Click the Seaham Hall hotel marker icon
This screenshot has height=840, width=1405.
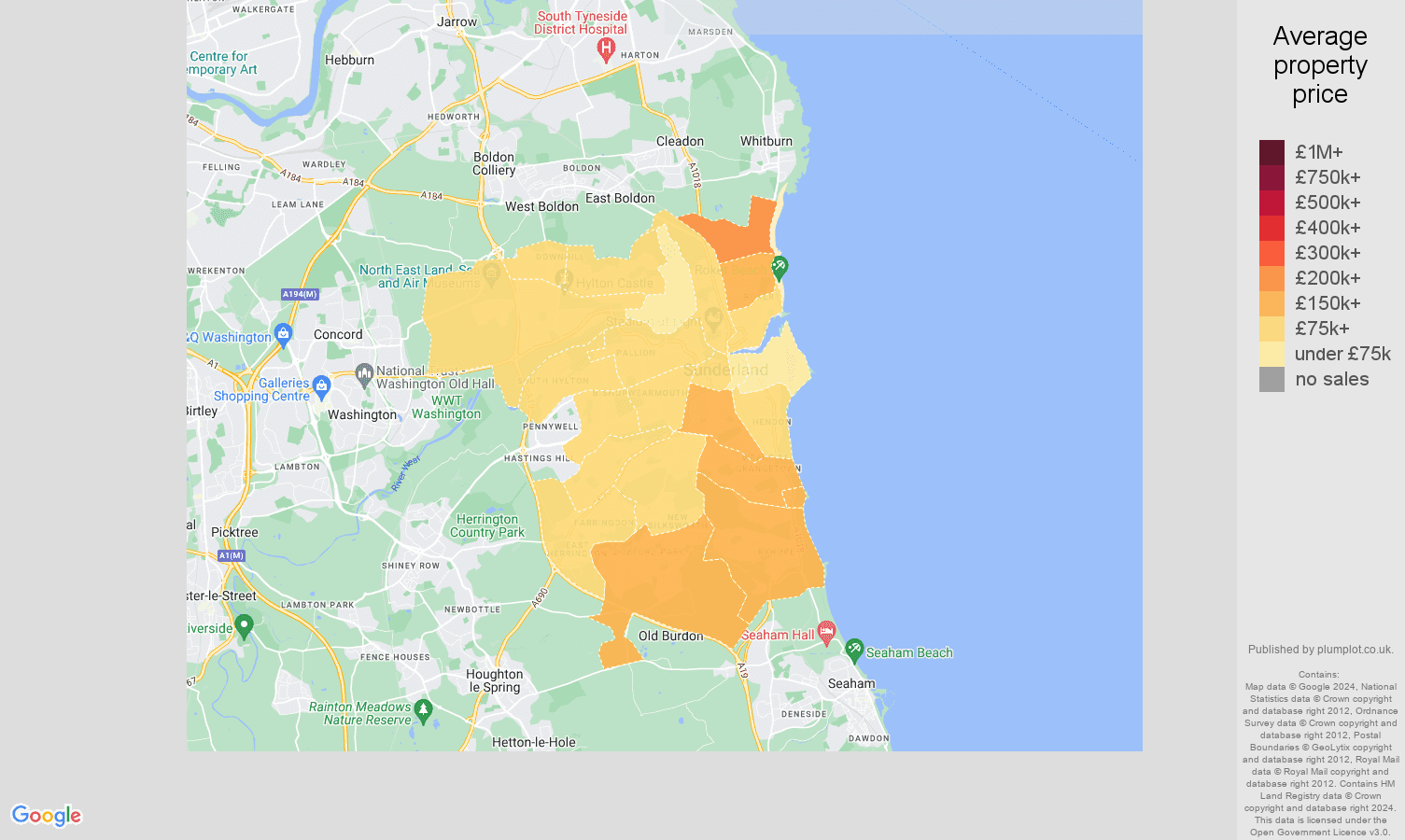[826, 633]
